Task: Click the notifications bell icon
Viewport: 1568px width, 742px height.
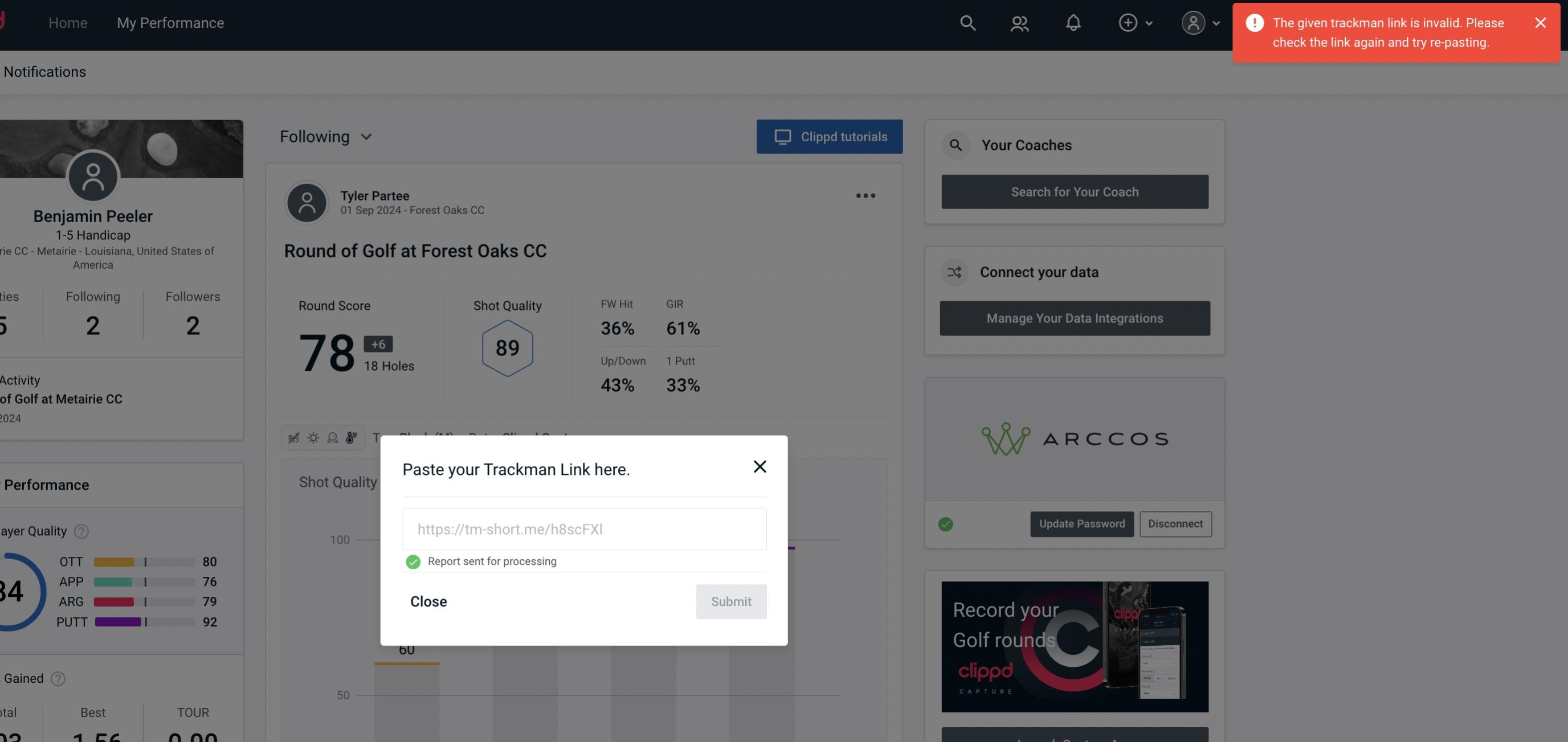Action: 1074,22
